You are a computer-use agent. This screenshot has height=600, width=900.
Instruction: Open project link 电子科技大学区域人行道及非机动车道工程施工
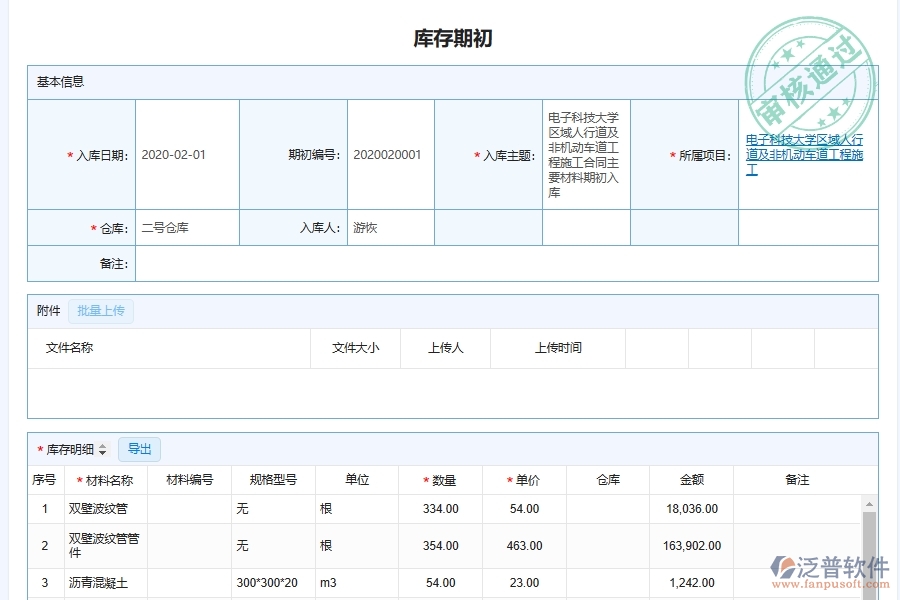click(x=806, y=155)
